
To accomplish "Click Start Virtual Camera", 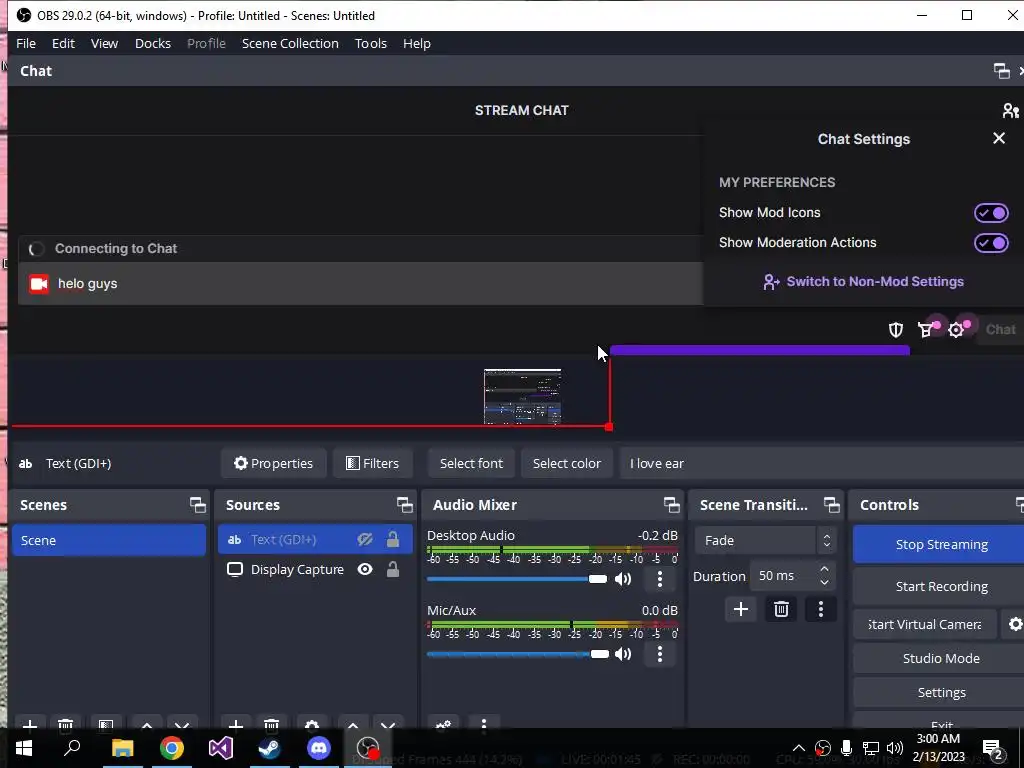I will click(925, 624).
